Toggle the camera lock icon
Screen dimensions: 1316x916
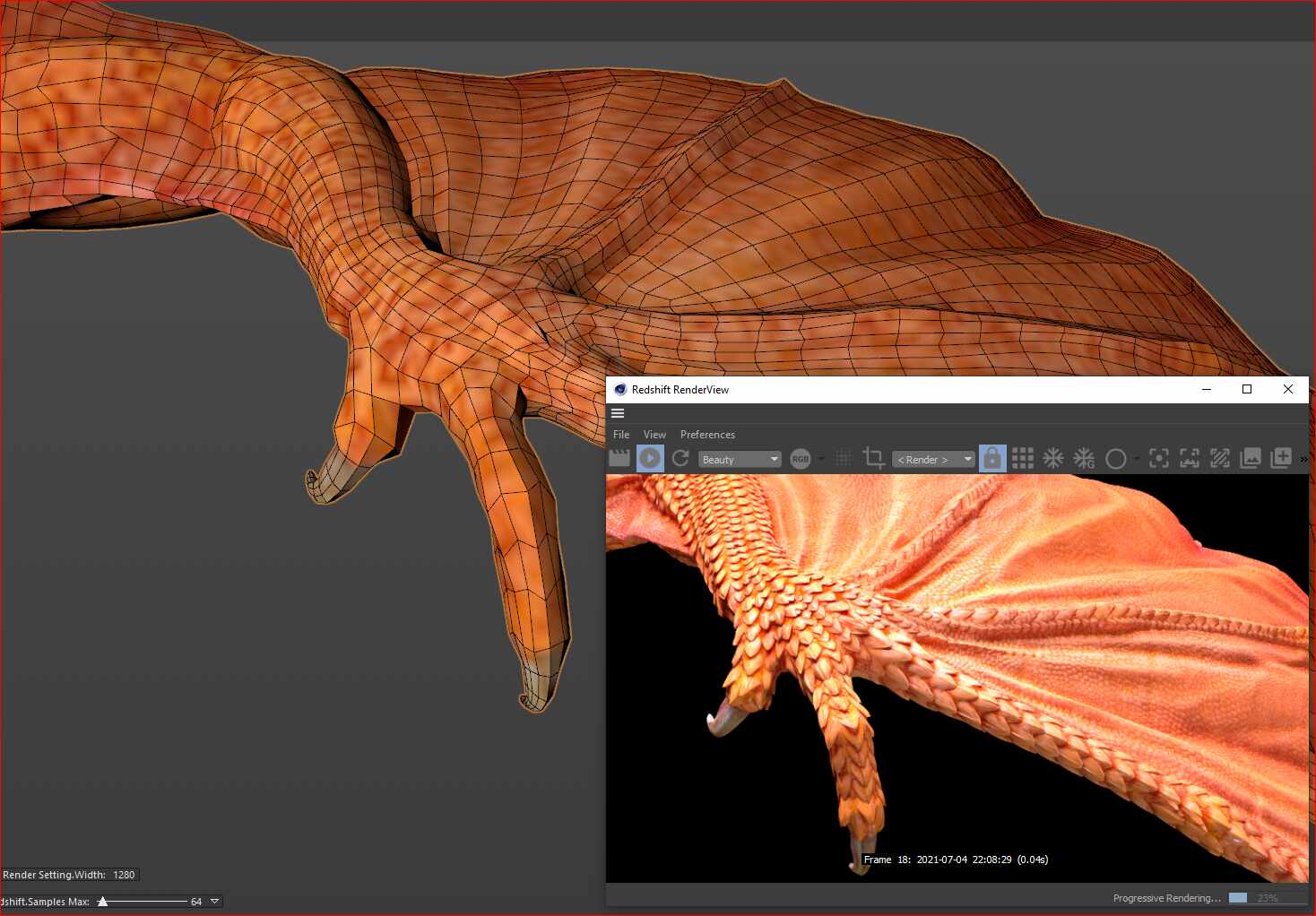pos(991,459)
